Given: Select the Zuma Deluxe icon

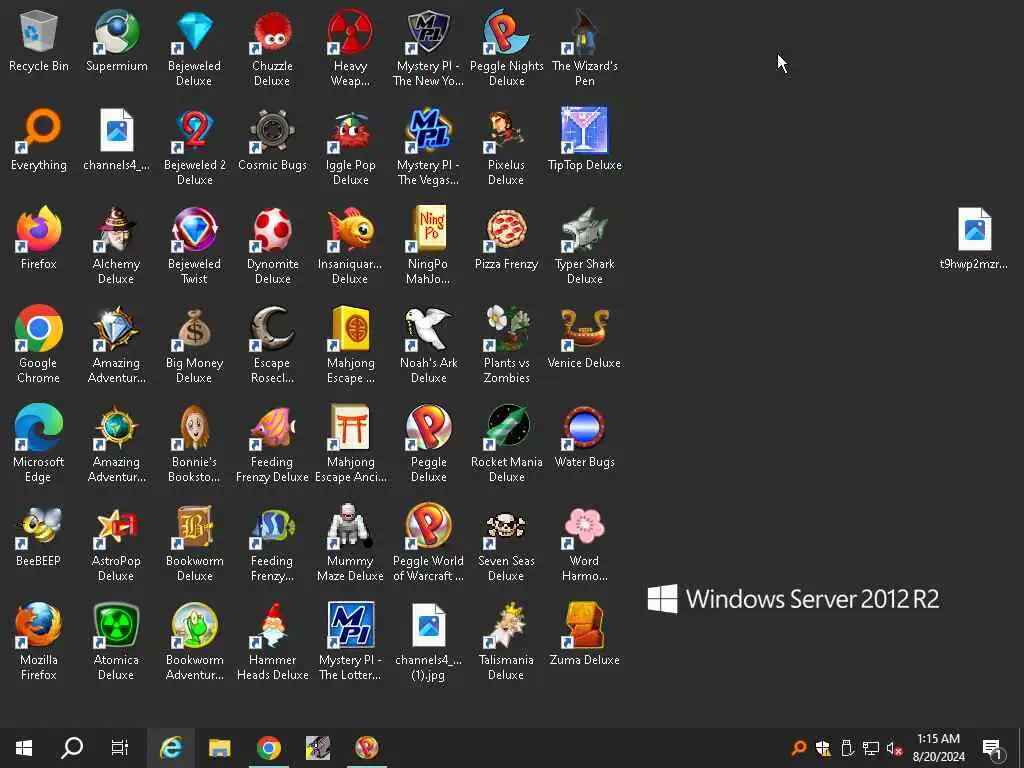Looking at the screenshot, I should 584,635.
